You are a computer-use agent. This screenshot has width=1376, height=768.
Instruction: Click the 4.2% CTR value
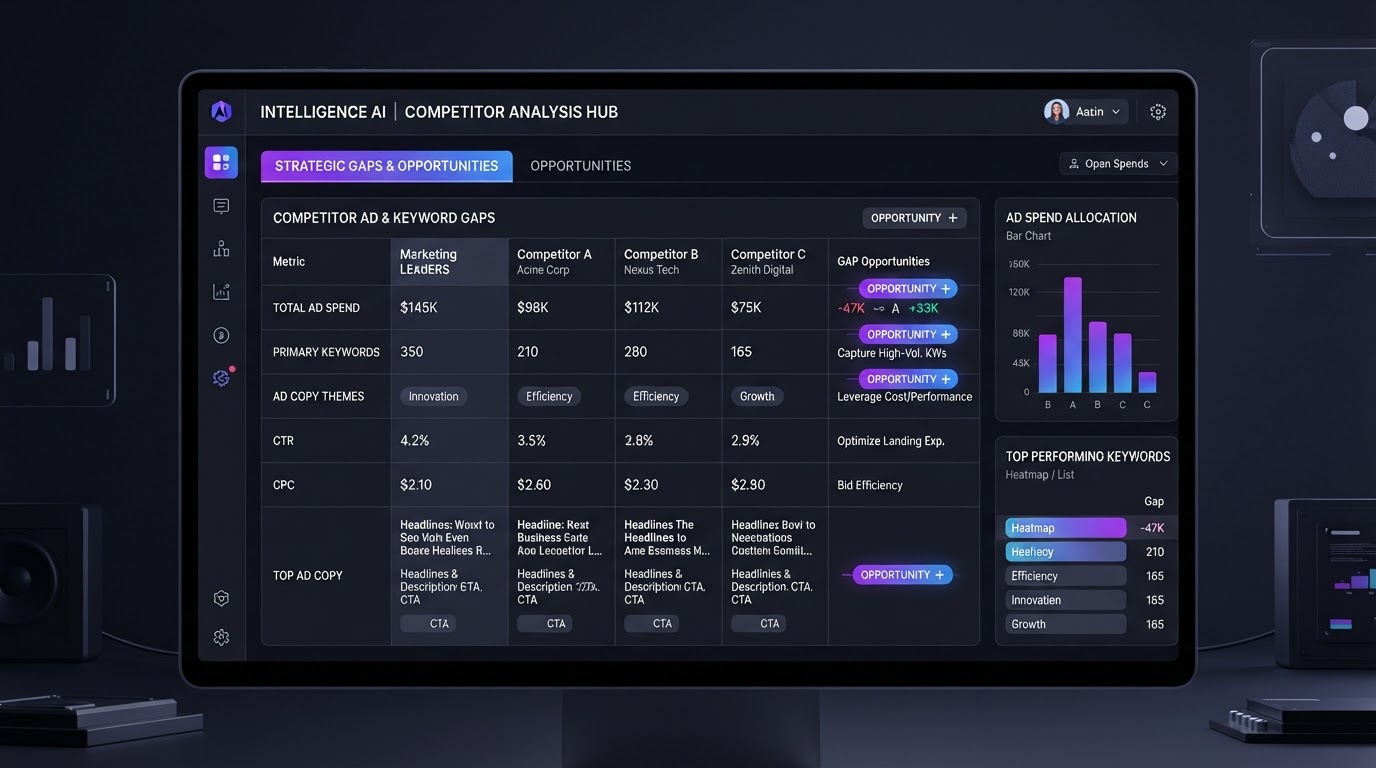click(415, 441)
